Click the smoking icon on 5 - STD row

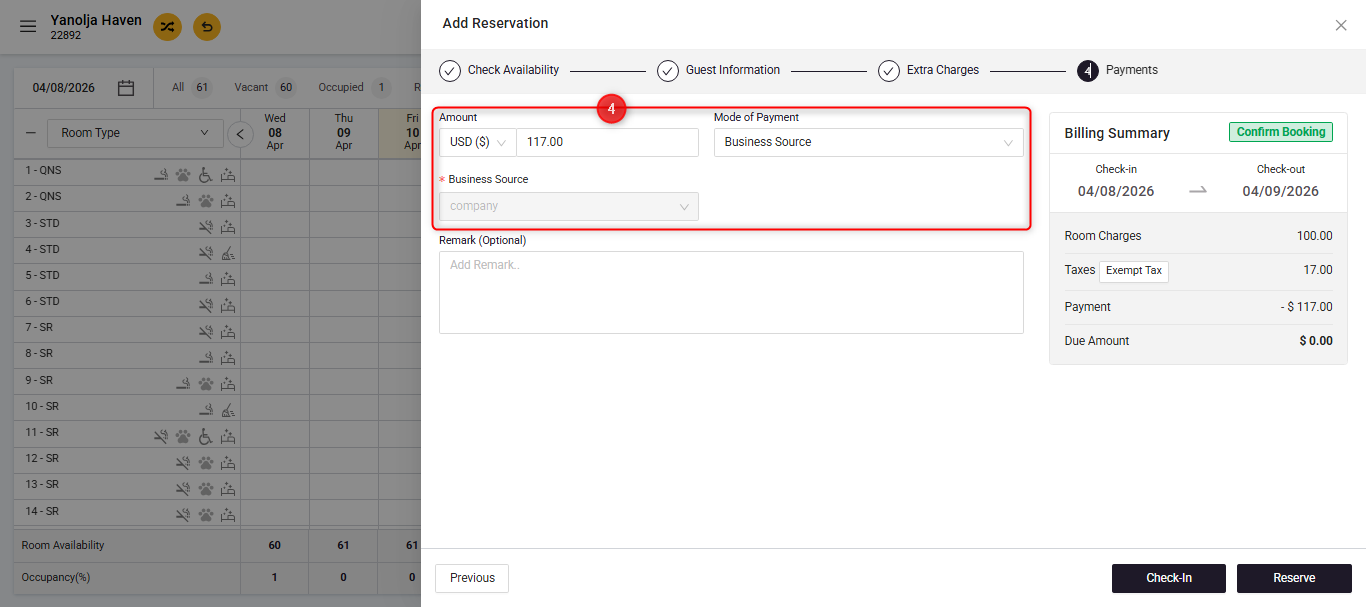tap(206, 279)
